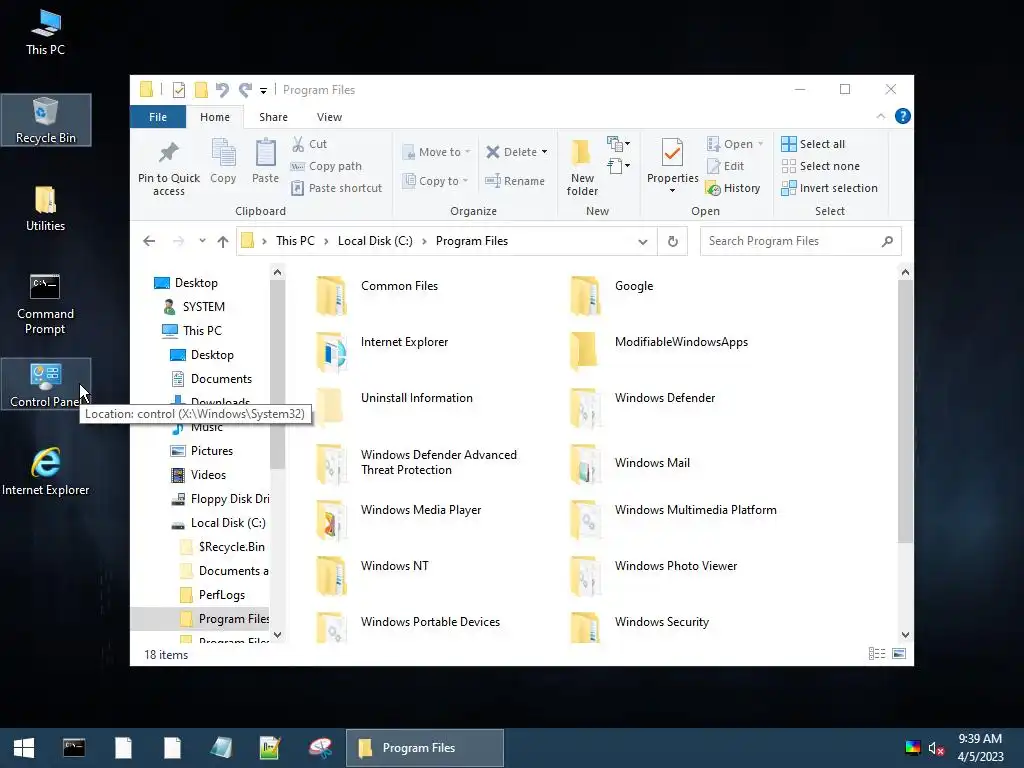
Task: Click the Rename button
Action: tap(515, 181)
